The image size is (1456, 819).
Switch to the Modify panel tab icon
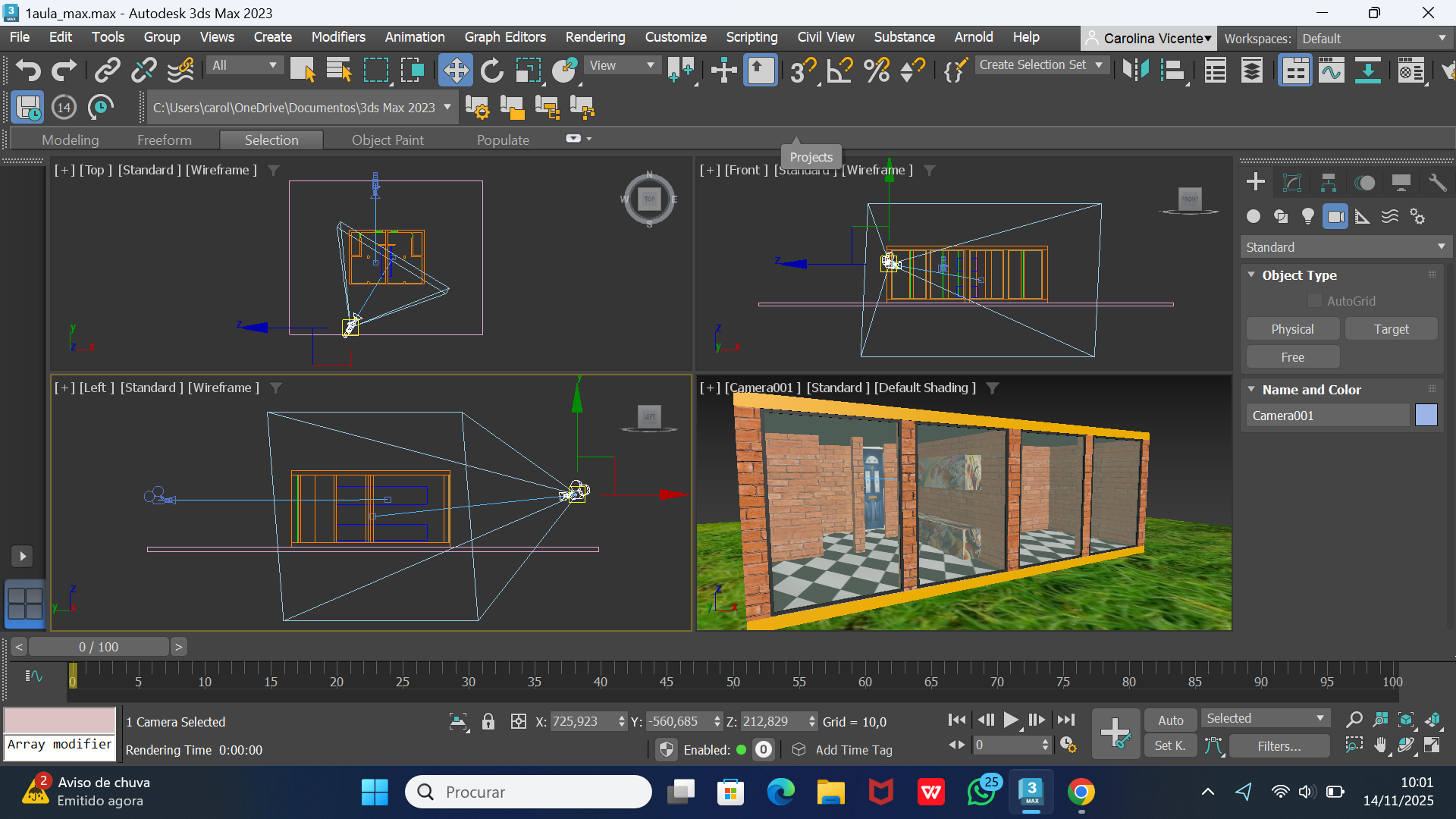(x=1291, y=183)
